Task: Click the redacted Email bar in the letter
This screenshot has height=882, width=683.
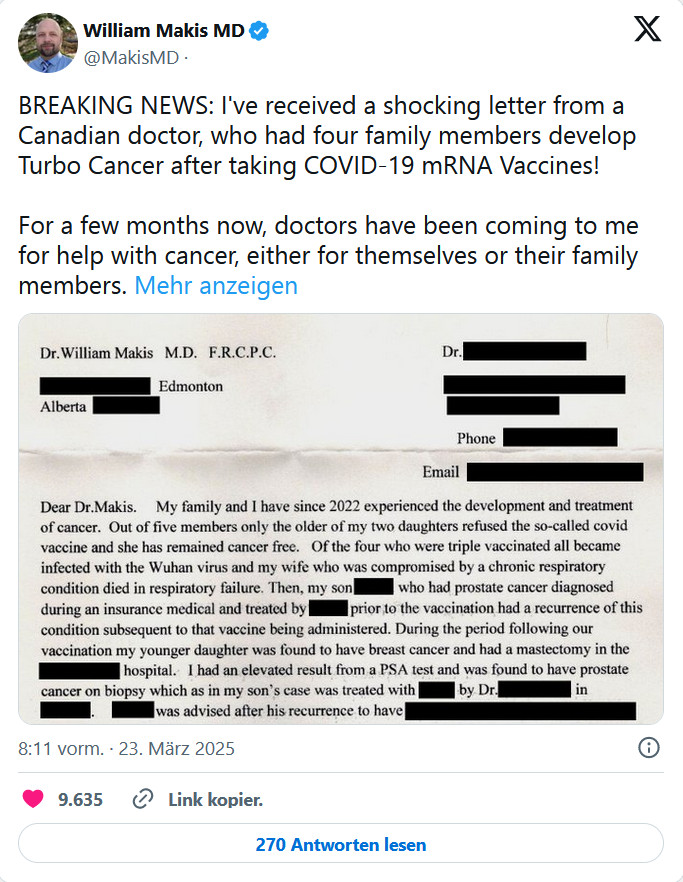Action: (x=554, y=472)
